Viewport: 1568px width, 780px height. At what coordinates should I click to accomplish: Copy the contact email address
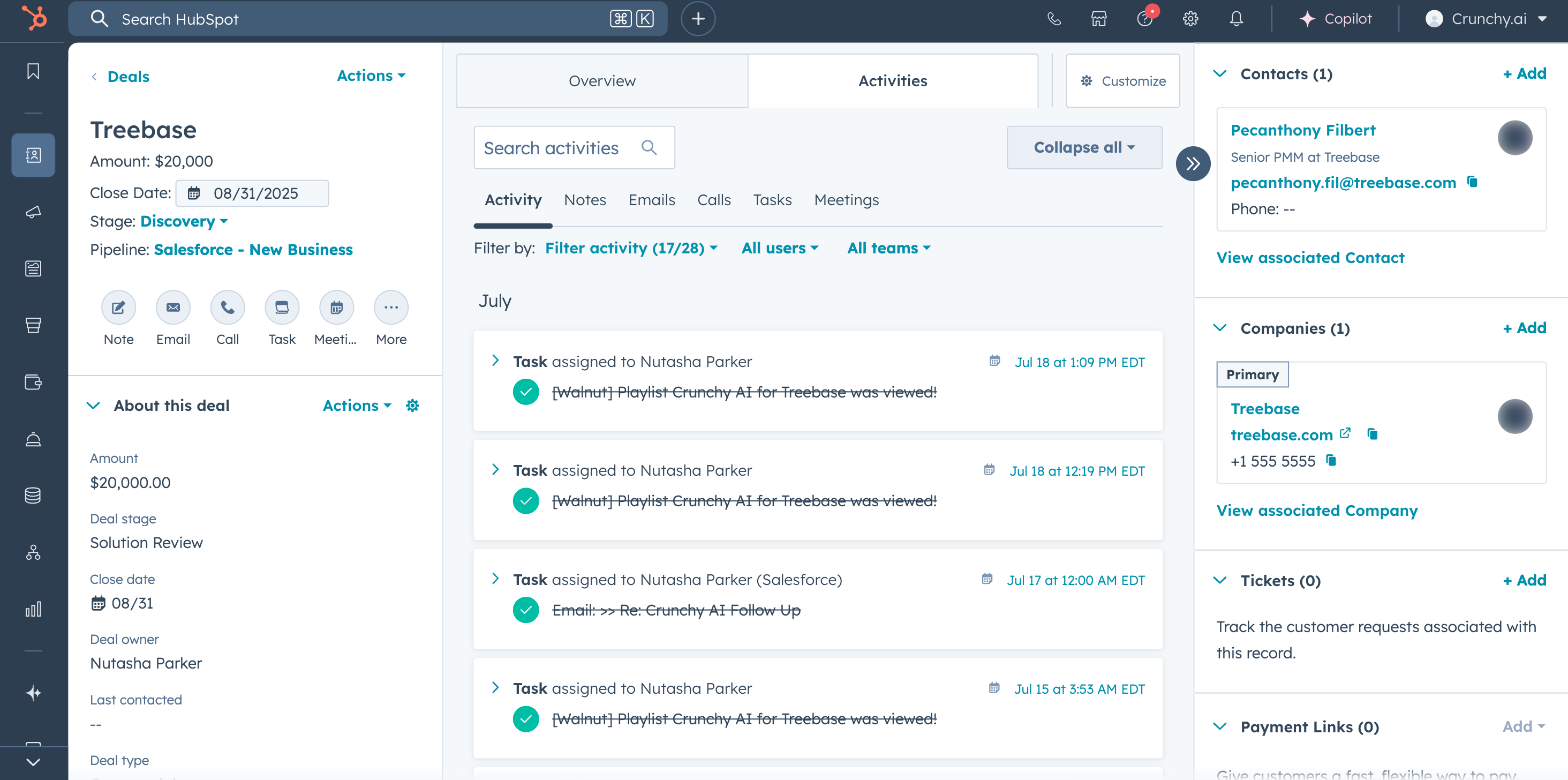click(x=1473, y=182)
